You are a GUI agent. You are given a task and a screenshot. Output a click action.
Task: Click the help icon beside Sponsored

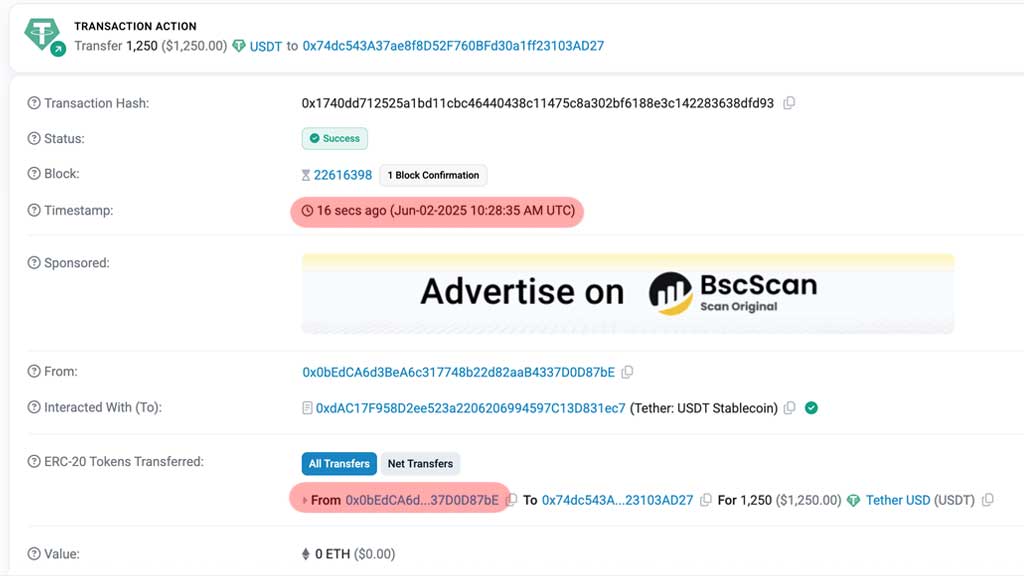tap(34, 263)
